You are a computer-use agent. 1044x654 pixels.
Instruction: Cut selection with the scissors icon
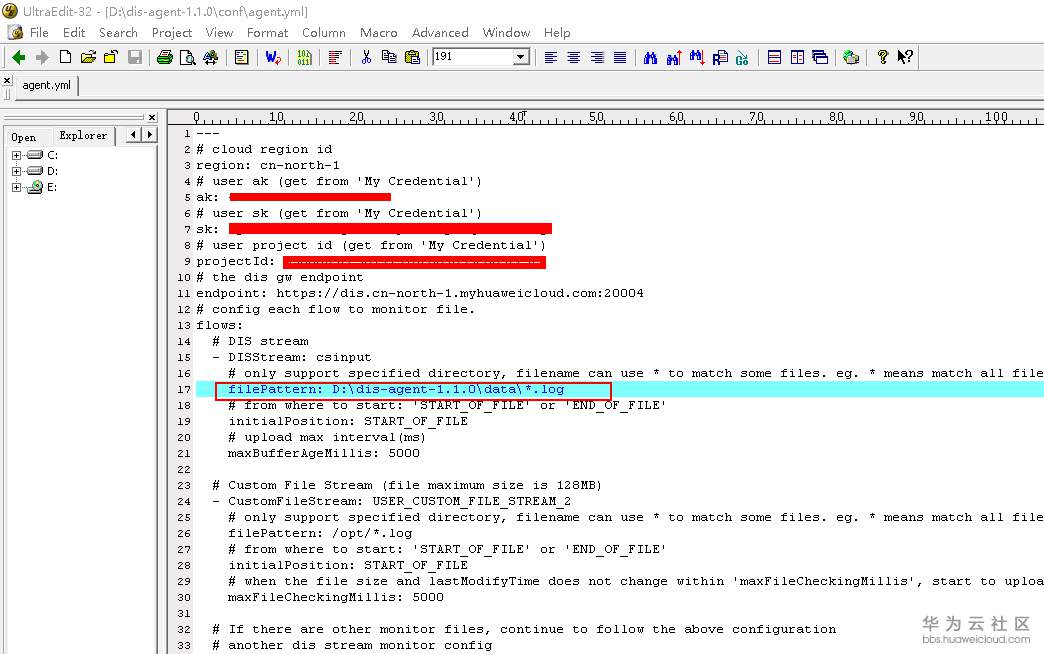(366, 57)
